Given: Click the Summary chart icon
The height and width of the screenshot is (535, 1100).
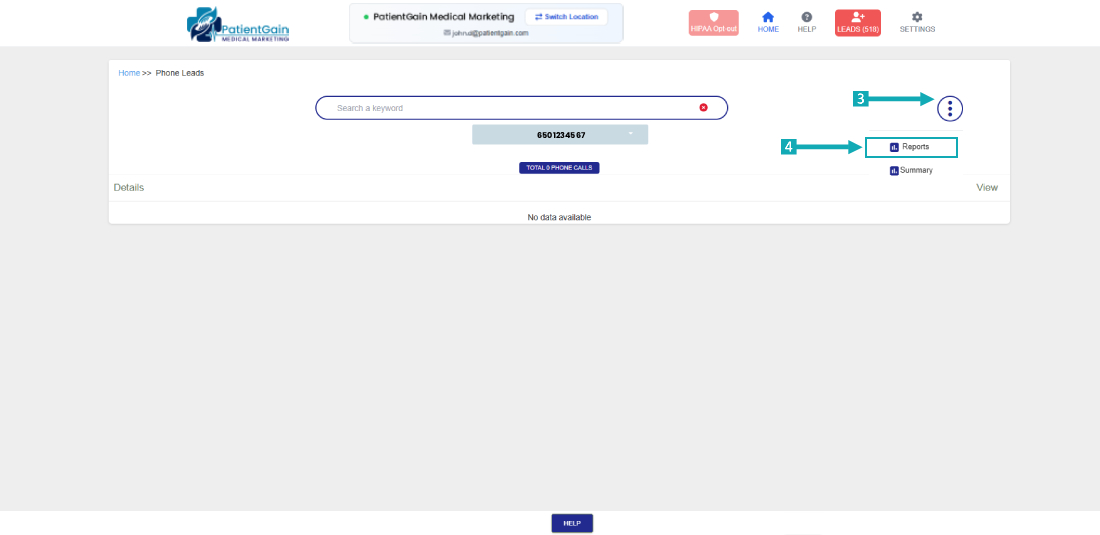Looking at the screenshot, I should [894, 170].
